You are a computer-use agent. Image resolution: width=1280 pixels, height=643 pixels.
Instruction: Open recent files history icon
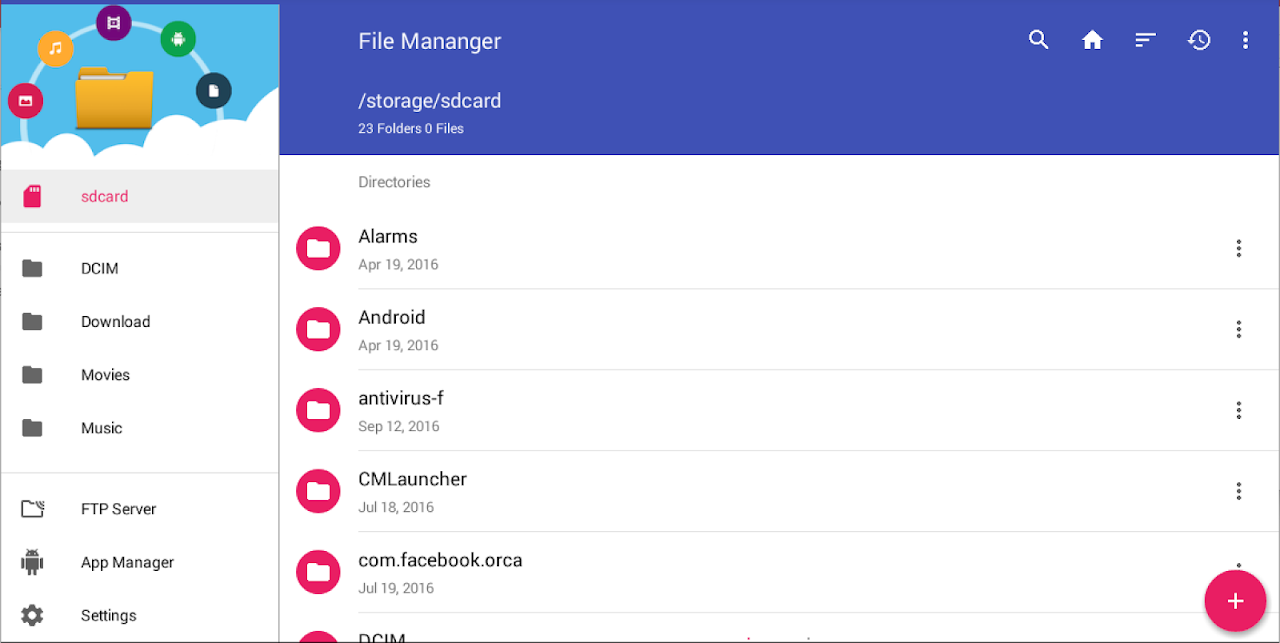pyautogui.click(x=1199, y=39)
